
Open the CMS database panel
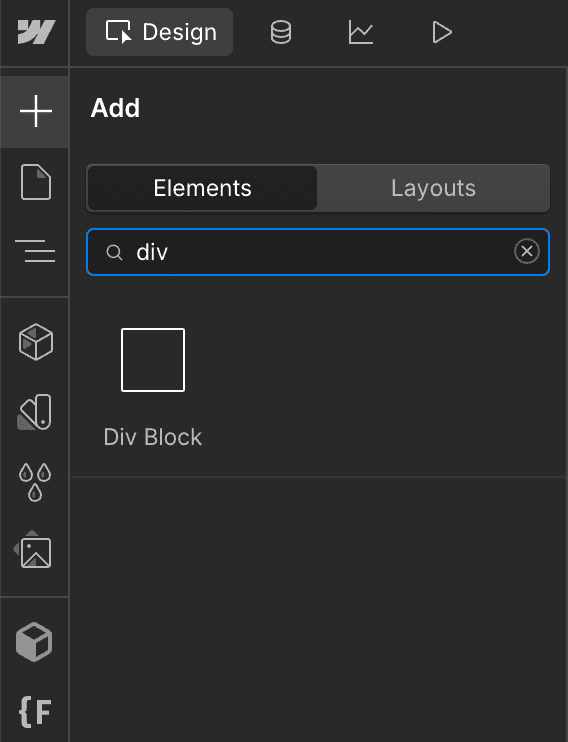point(281,32)
